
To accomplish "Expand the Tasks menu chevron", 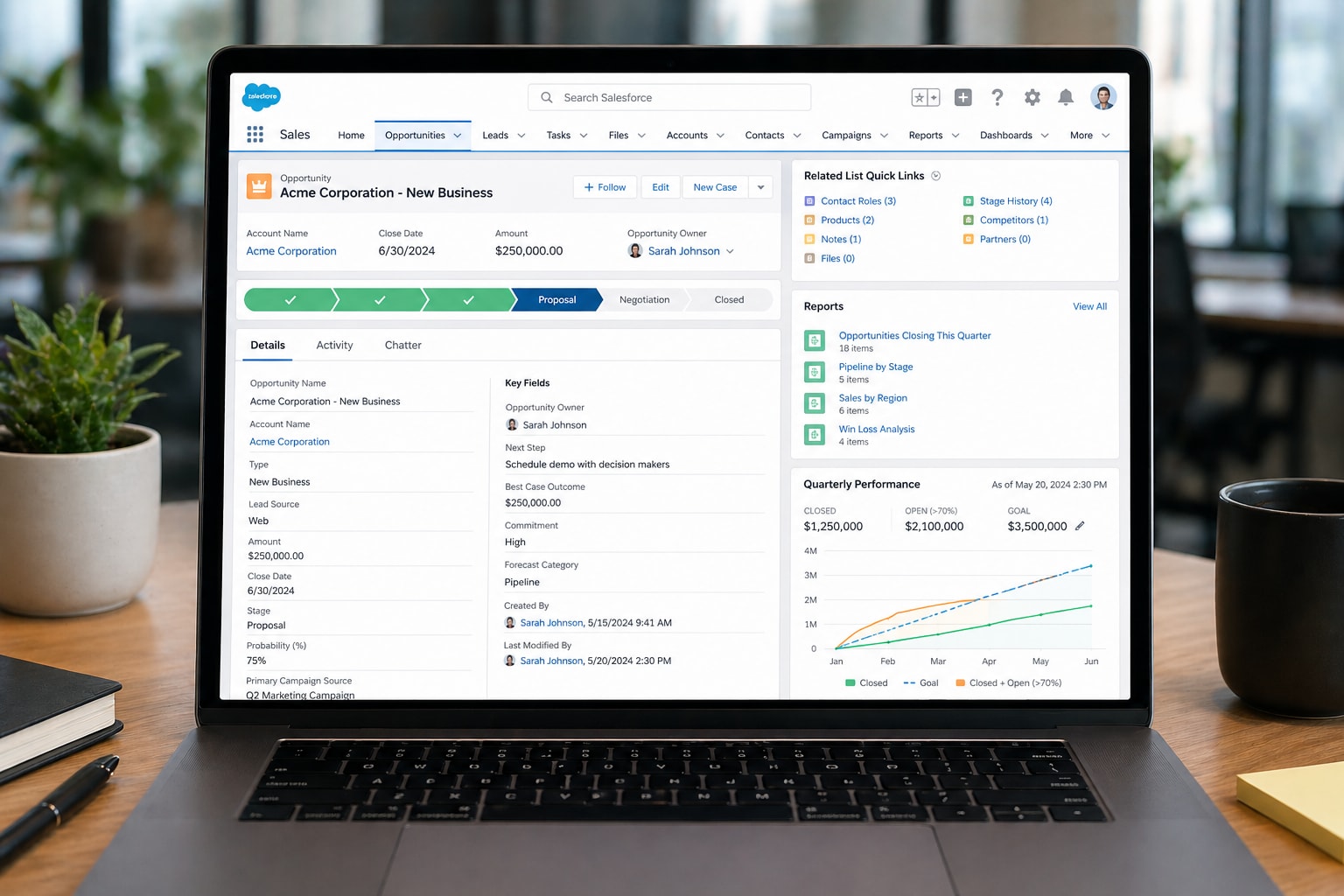I will [x=584, y=136].
